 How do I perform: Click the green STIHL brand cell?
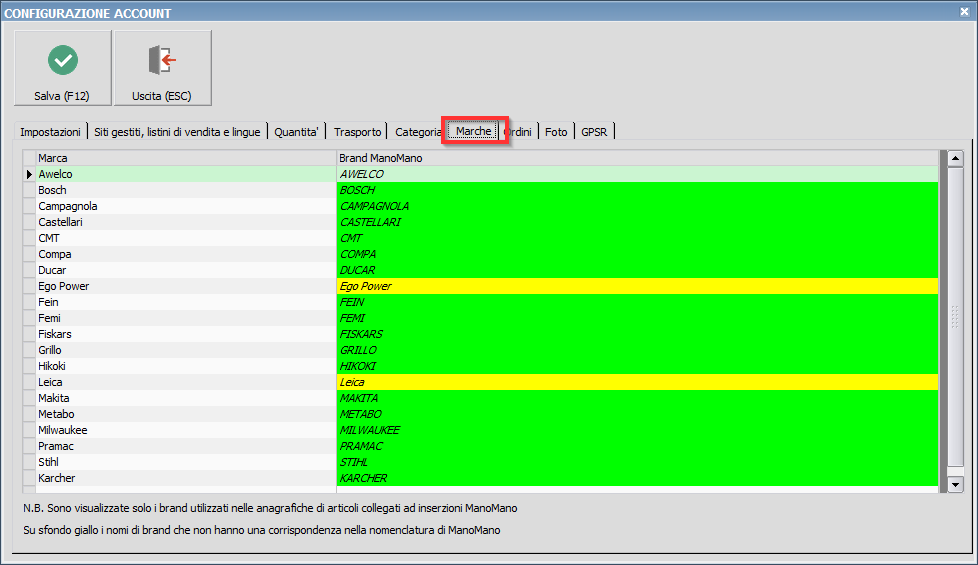(637, 462)
